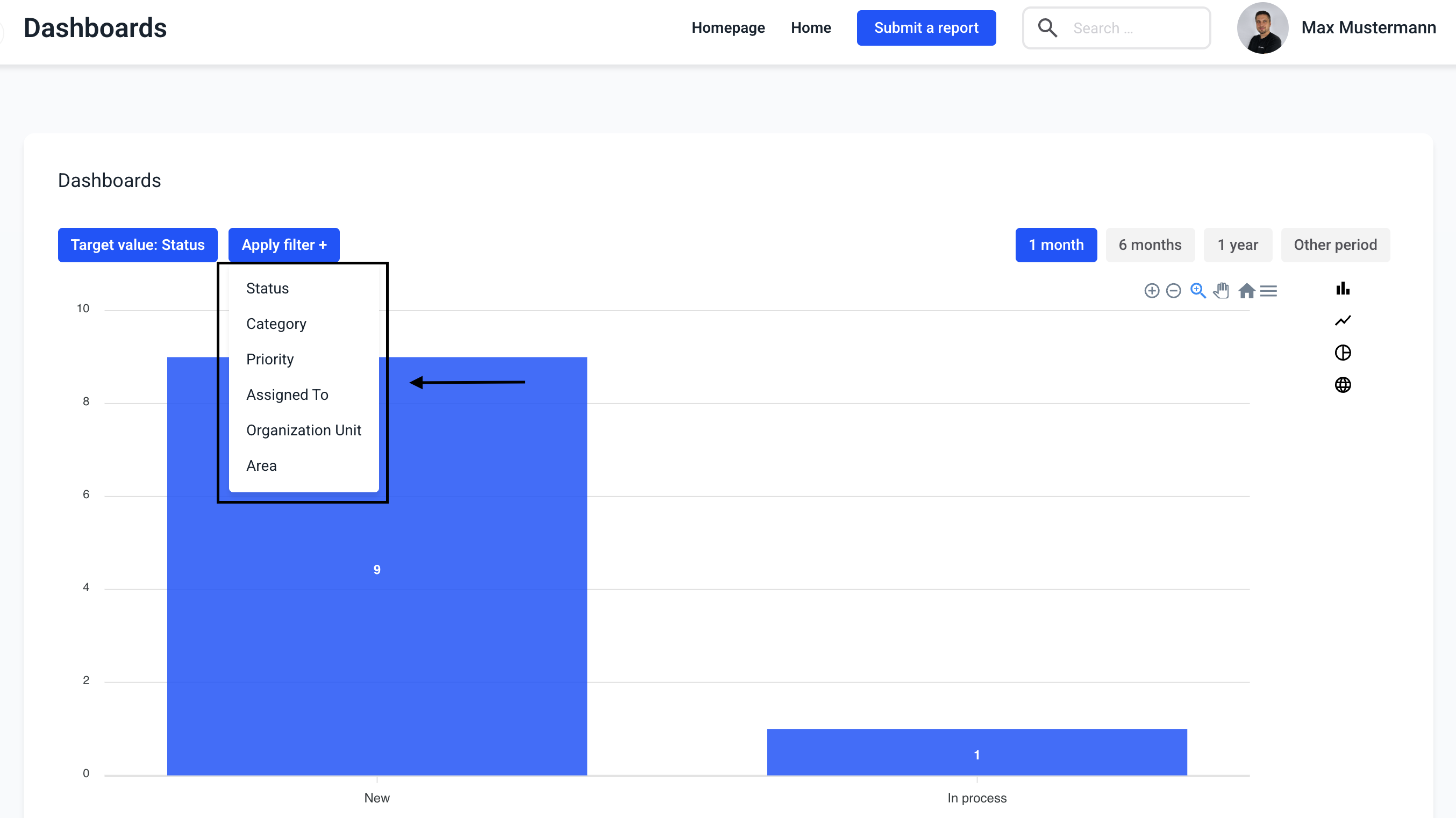Switch to pie chart view icon

click(x=1343, y=353)
